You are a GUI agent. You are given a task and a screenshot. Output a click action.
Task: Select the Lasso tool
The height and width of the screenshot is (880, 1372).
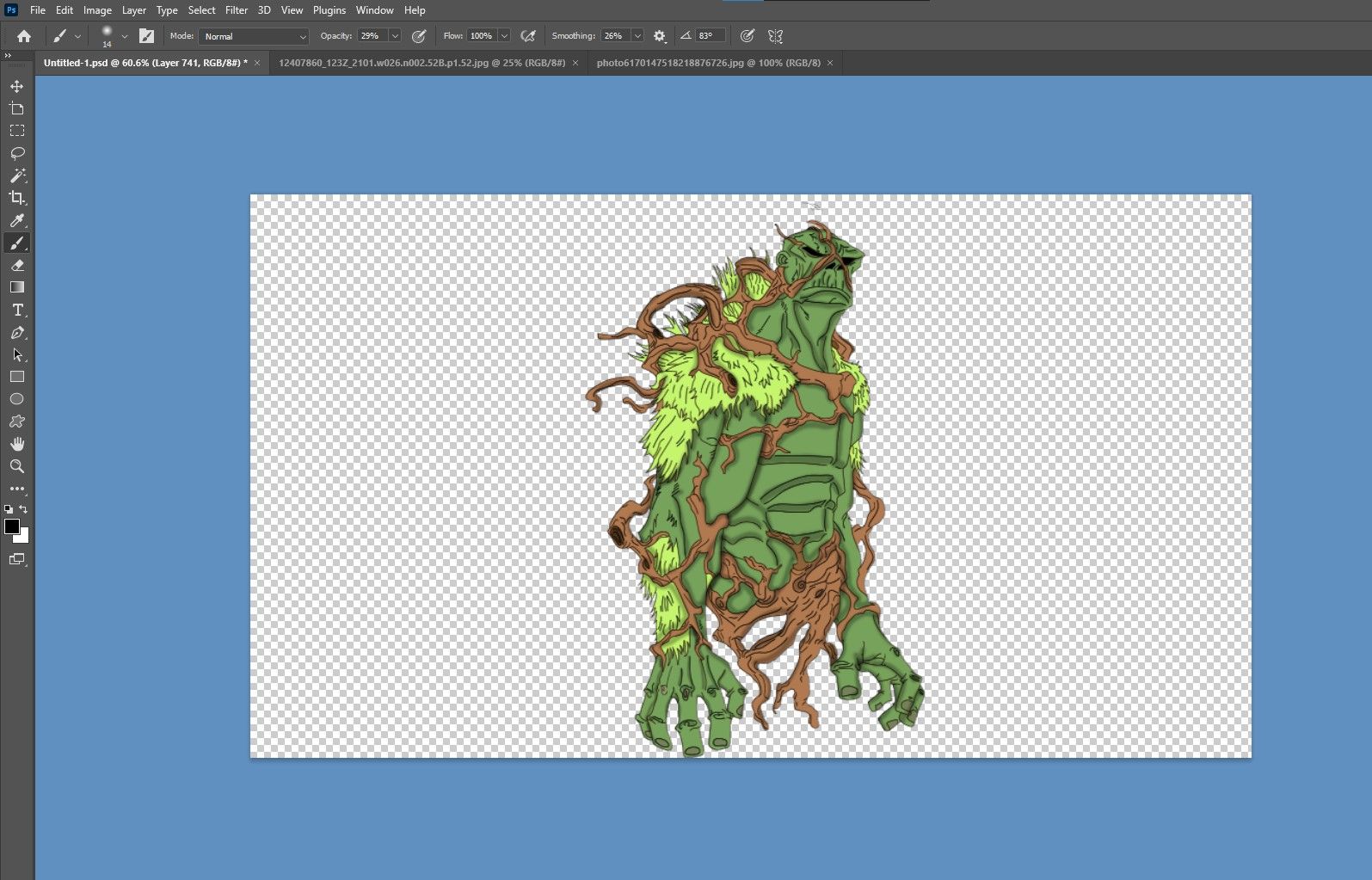(17, 153)
